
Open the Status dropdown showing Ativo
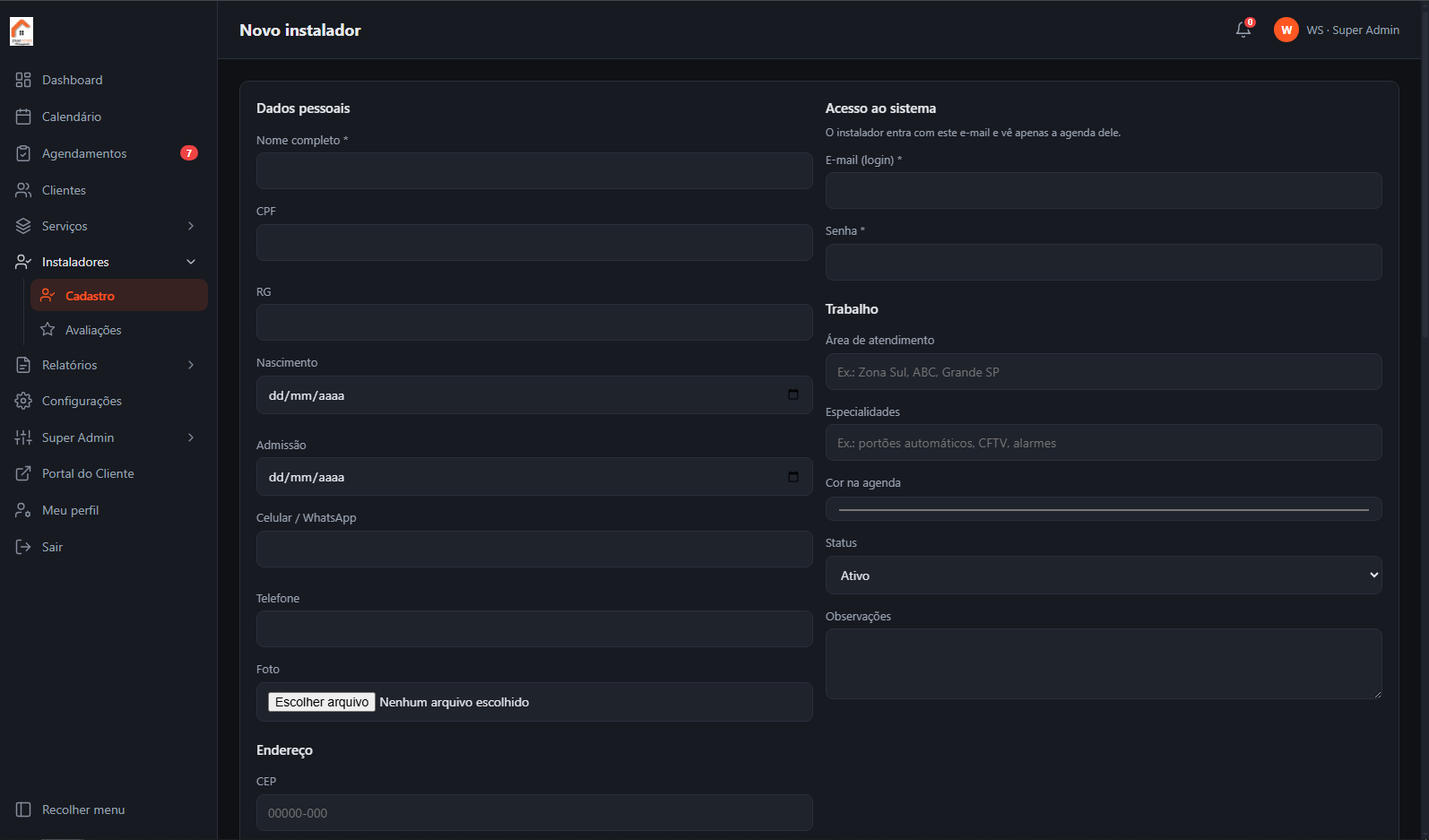(1104, 576)
